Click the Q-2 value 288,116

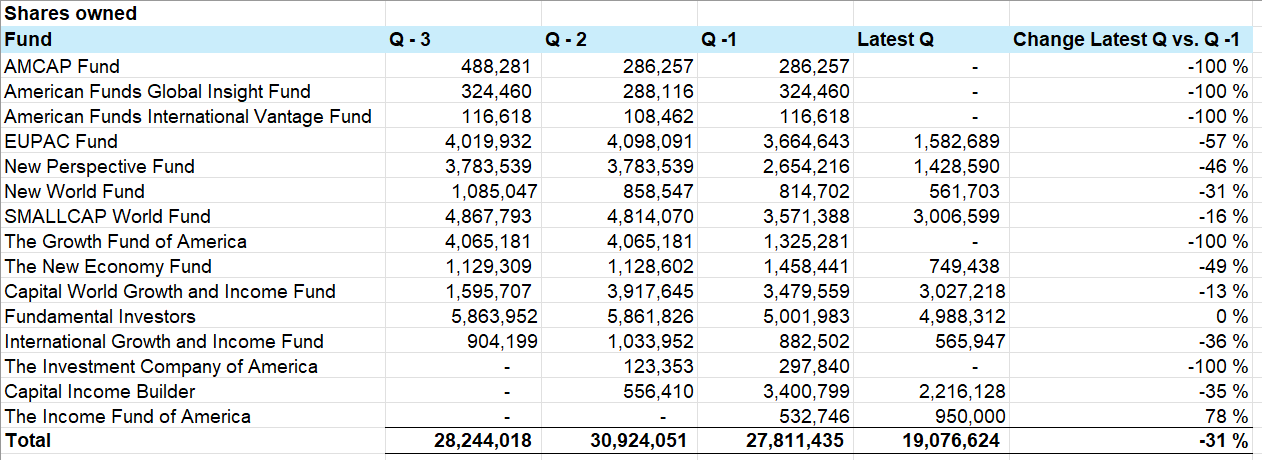coord(657,91)
